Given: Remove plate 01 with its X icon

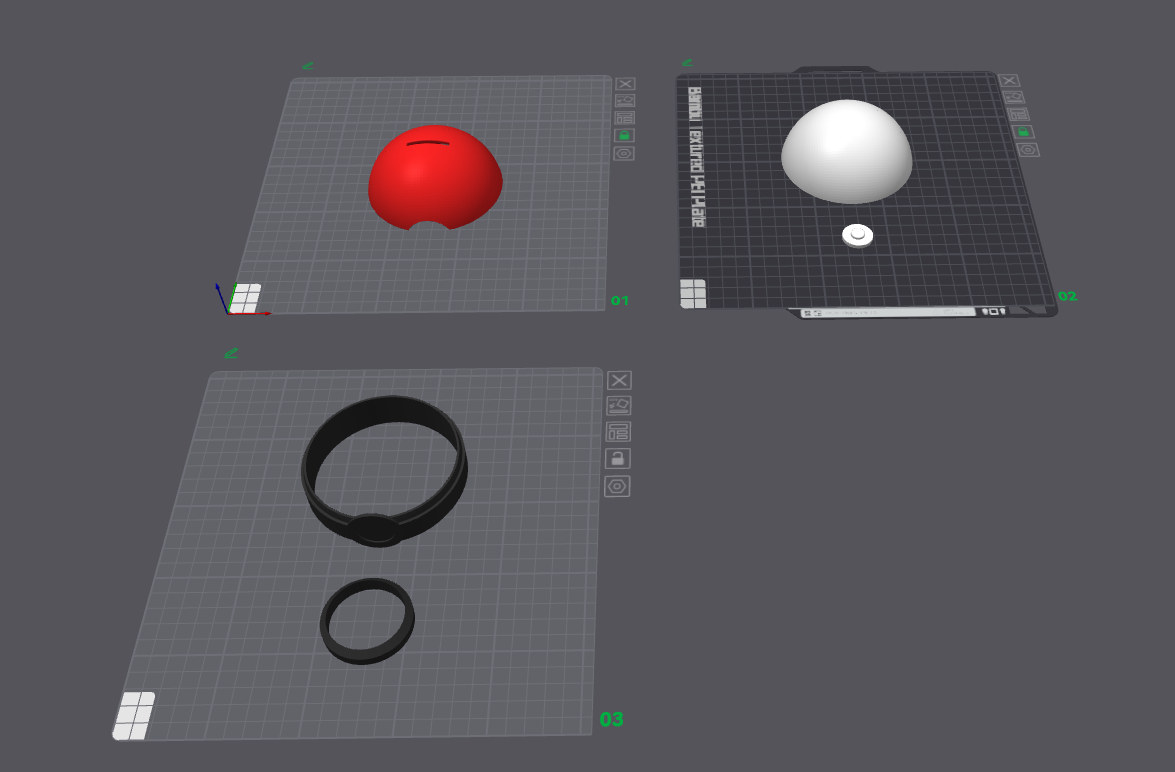Looking at the screenshot, I should pos(625,84).
